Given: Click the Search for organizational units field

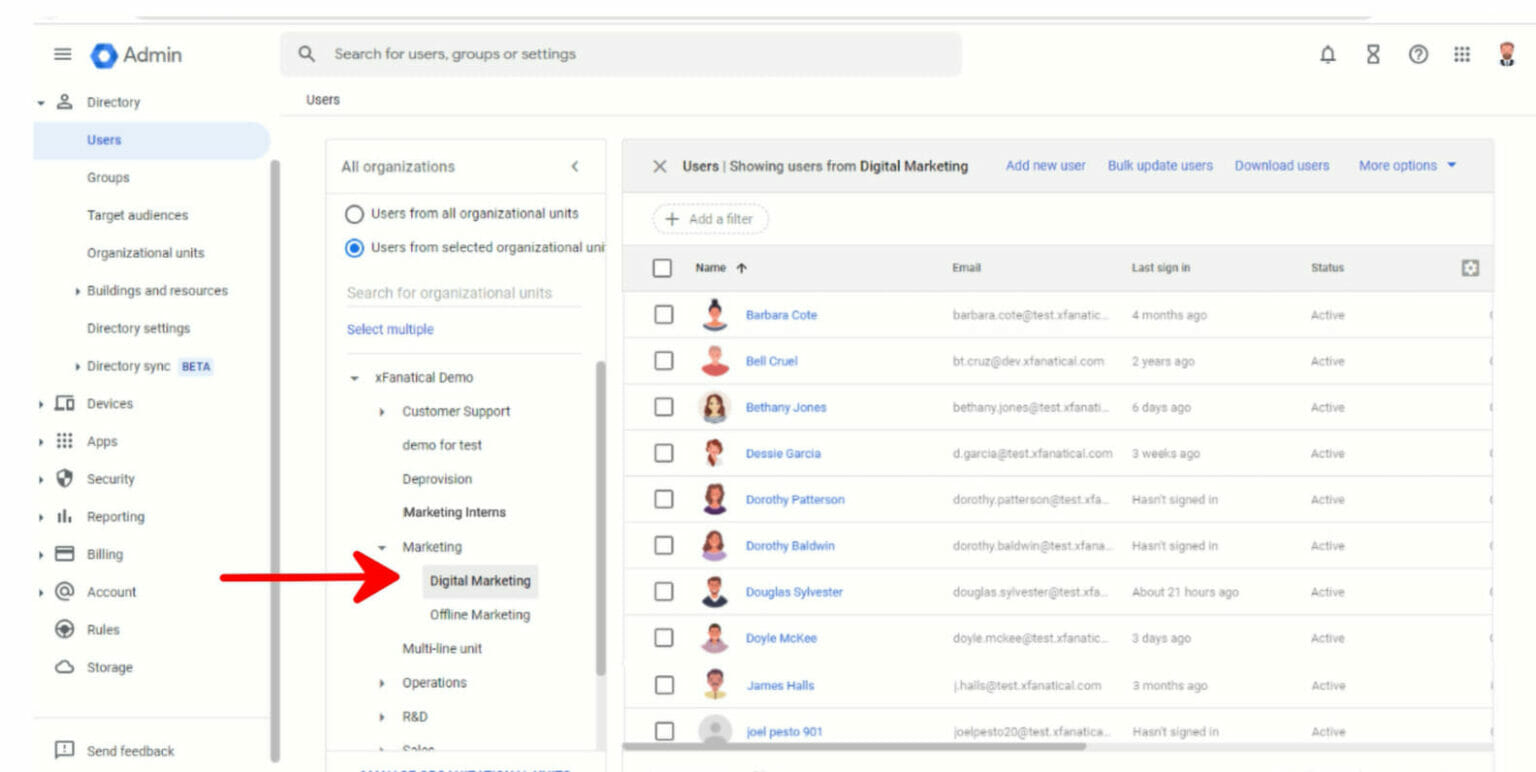Looking at the screenshot, I should pos(452,292).
